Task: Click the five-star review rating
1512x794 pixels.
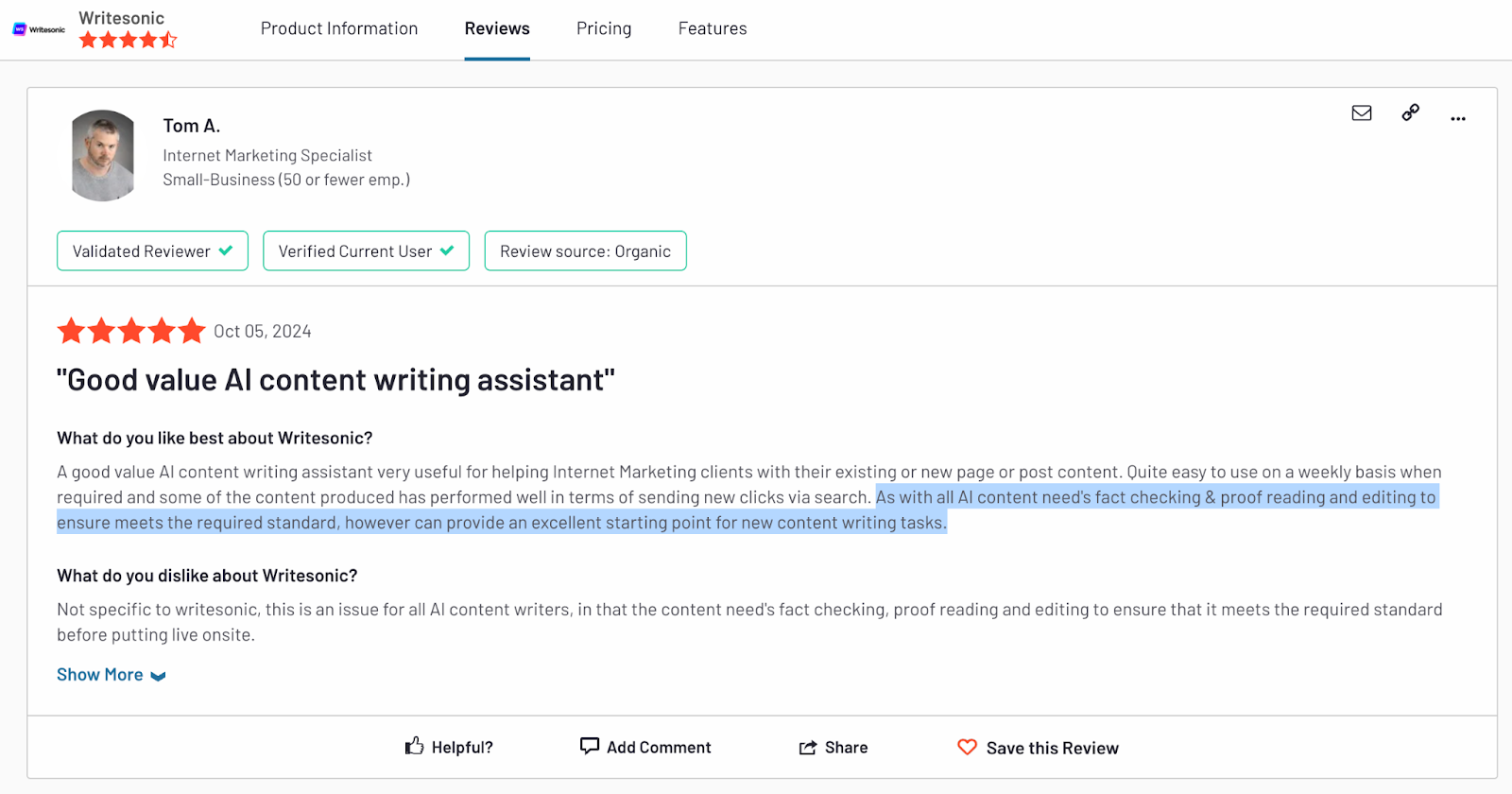Action: [x=131, y=331]
